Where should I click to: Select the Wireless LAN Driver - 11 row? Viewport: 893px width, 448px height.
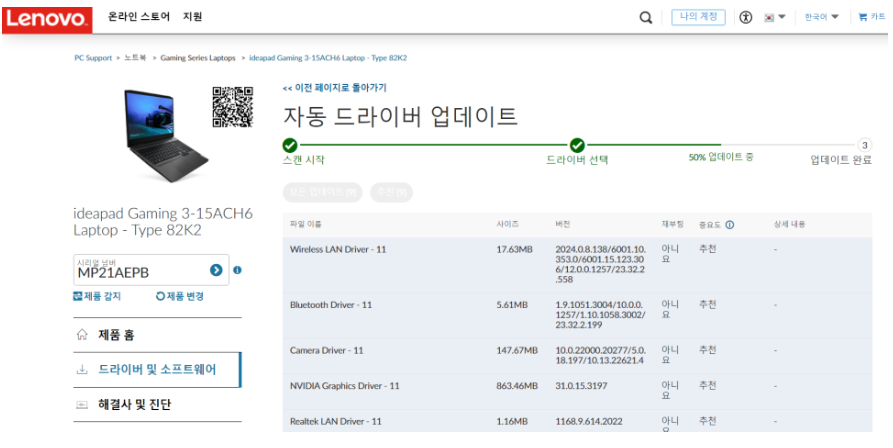point(577,265)
